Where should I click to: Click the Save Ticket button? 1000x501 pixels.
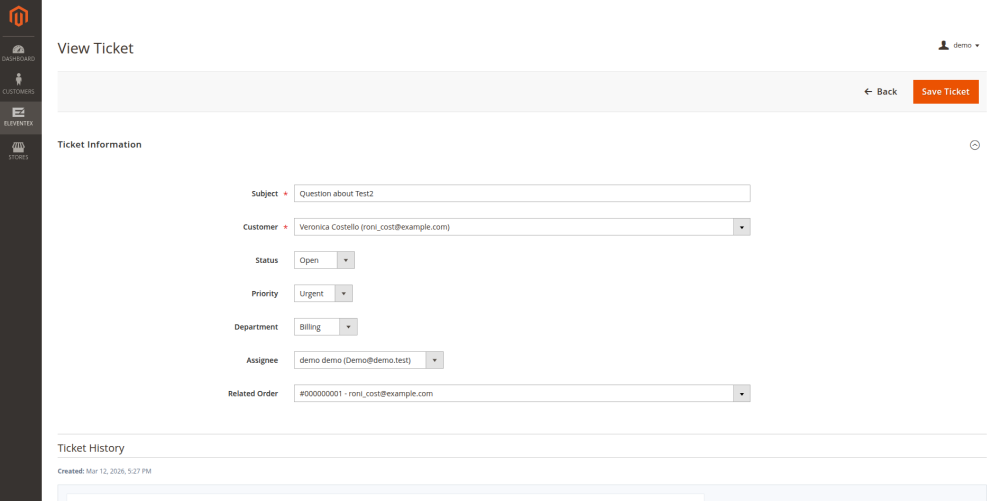click(x=945, y=91)
